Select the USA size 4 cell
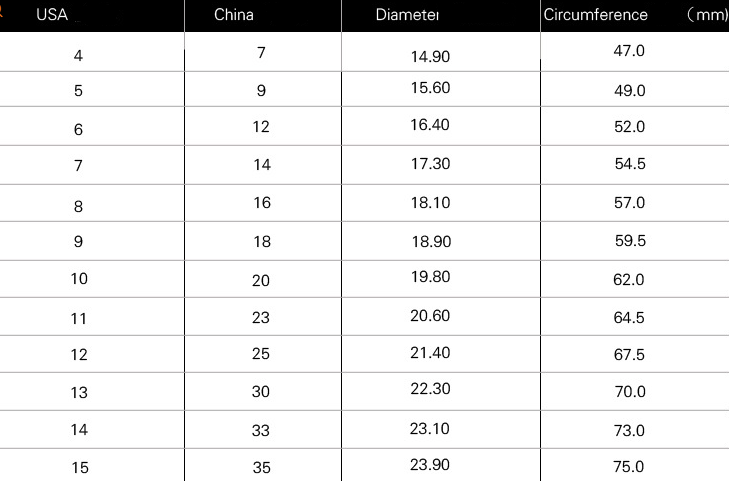This screenshot has width=729, height=481. pyautogui.click(x=79, y=55)
